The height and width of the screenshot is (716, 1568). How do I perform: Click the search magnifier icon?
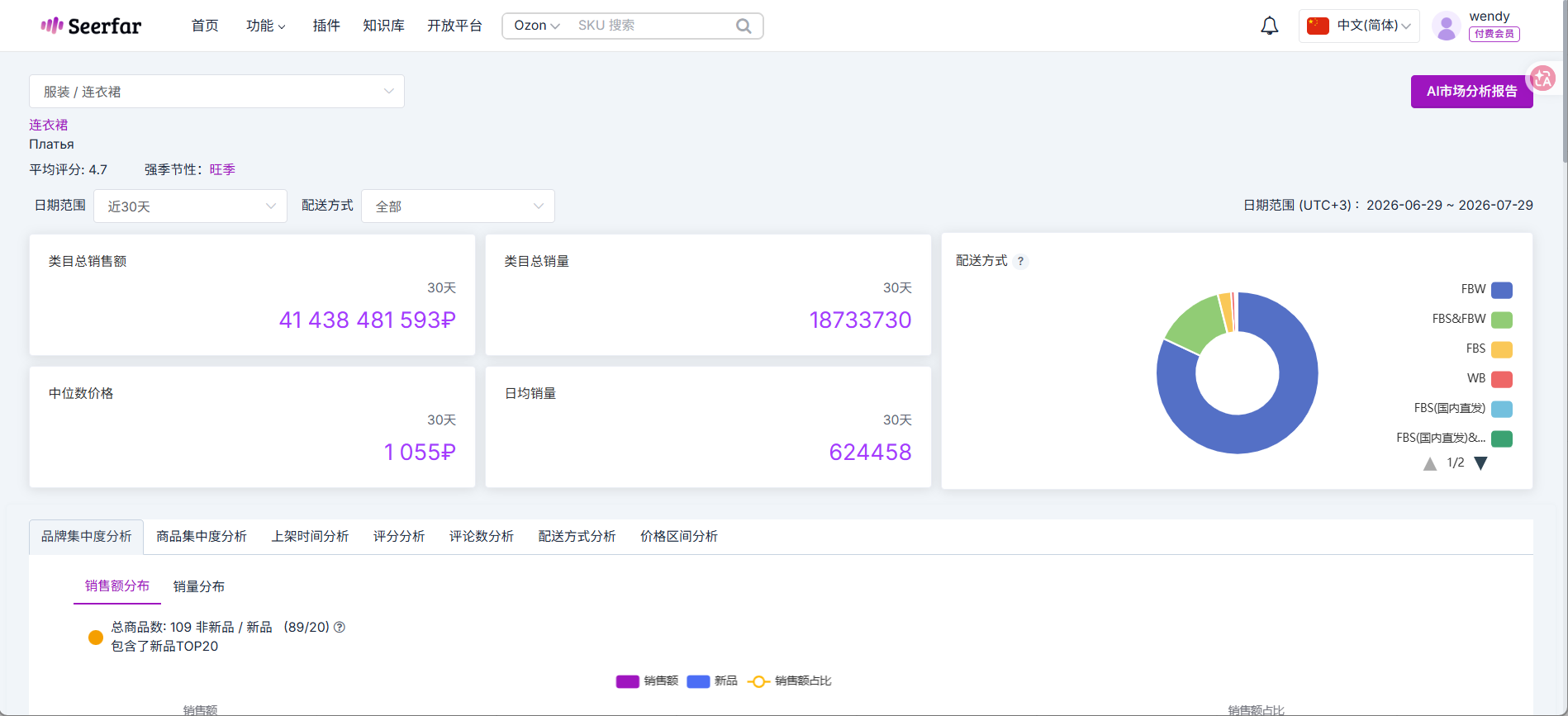(744, 26)
